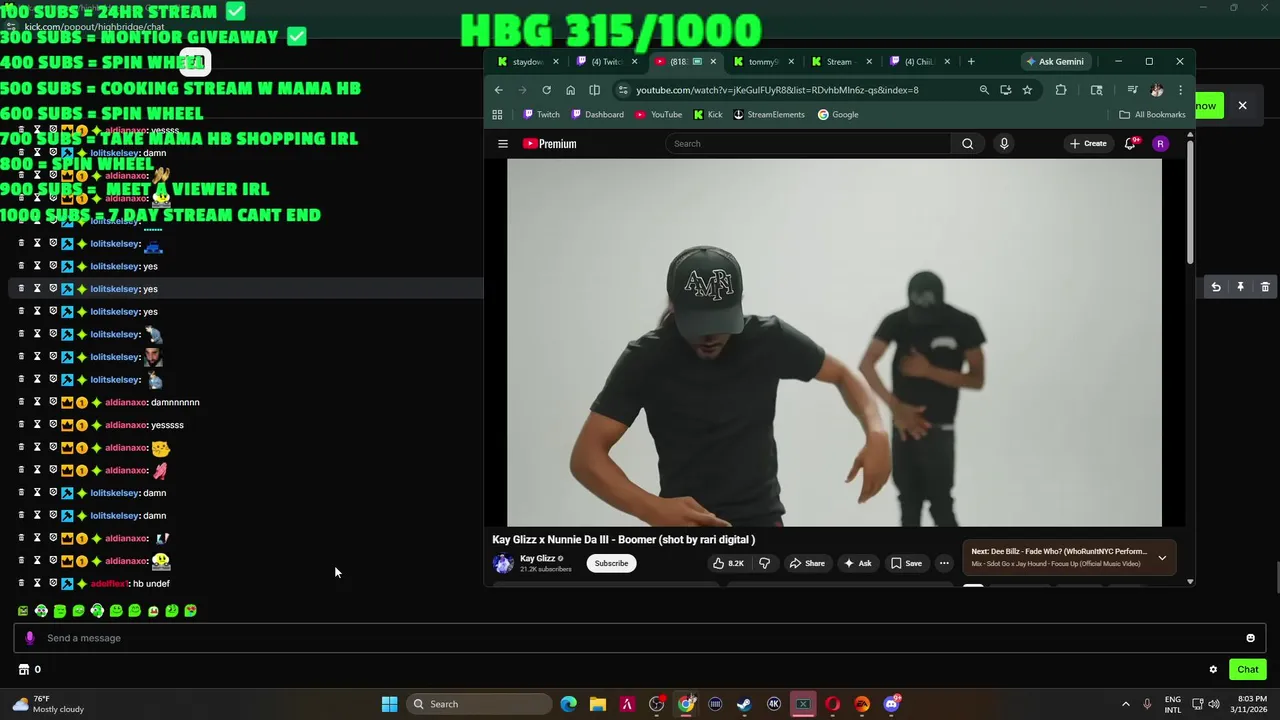The image size is (1280, 720).
Task: Bookmark page with star icon
Action: pos(1027,90)
